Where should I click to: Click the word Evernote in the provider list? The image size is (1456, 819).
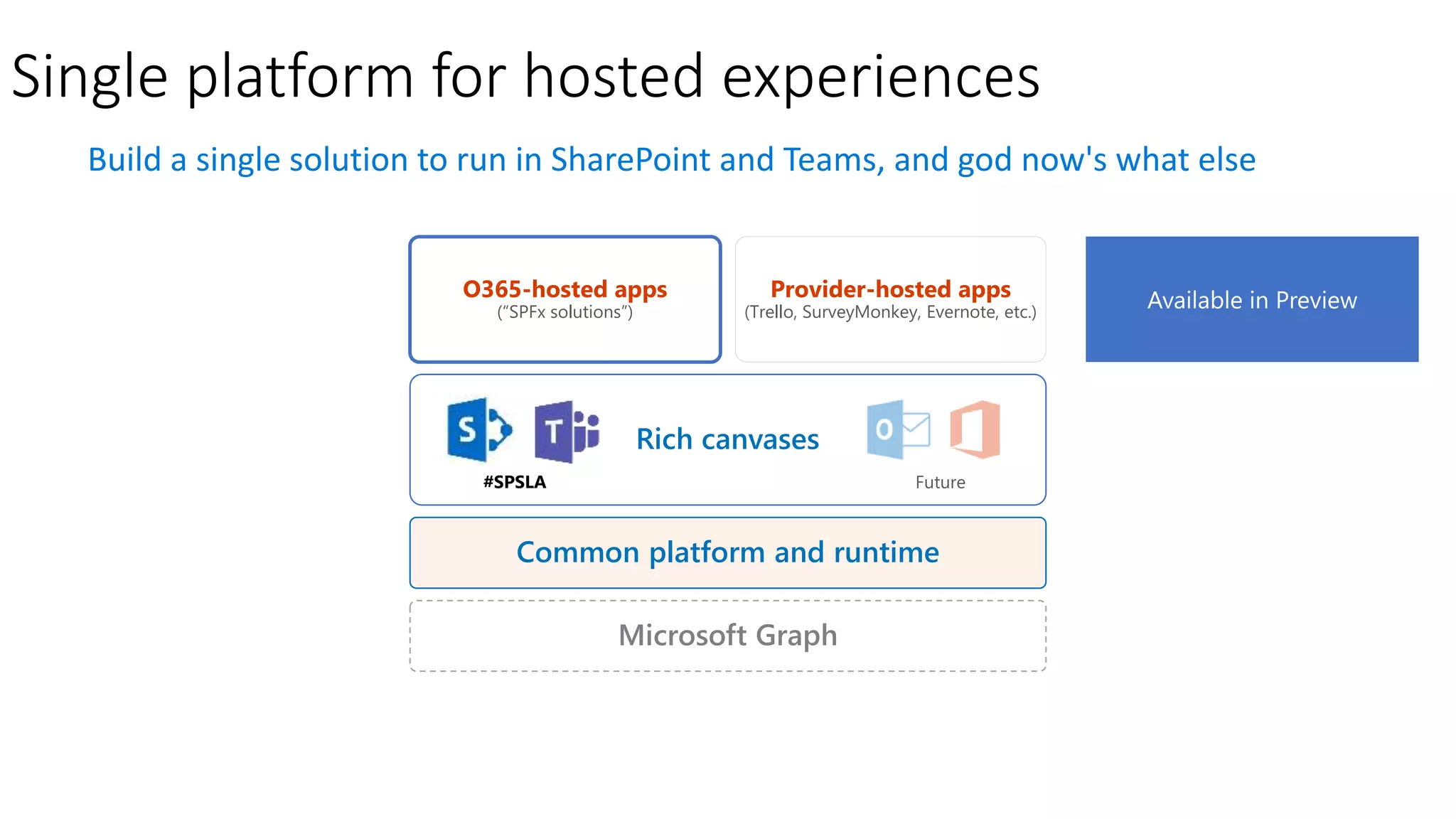click(x=962, y=312)
